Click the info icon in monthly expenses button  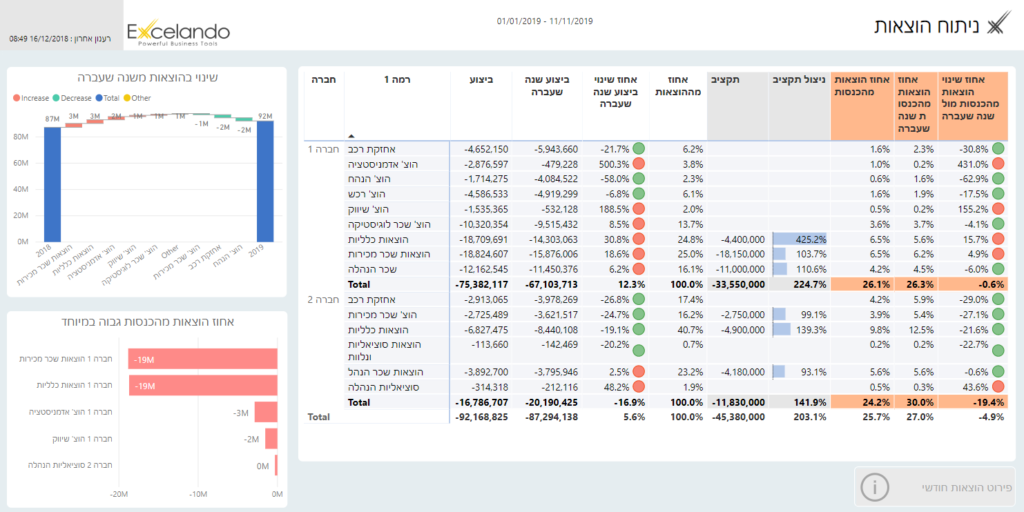coord(876,487)
